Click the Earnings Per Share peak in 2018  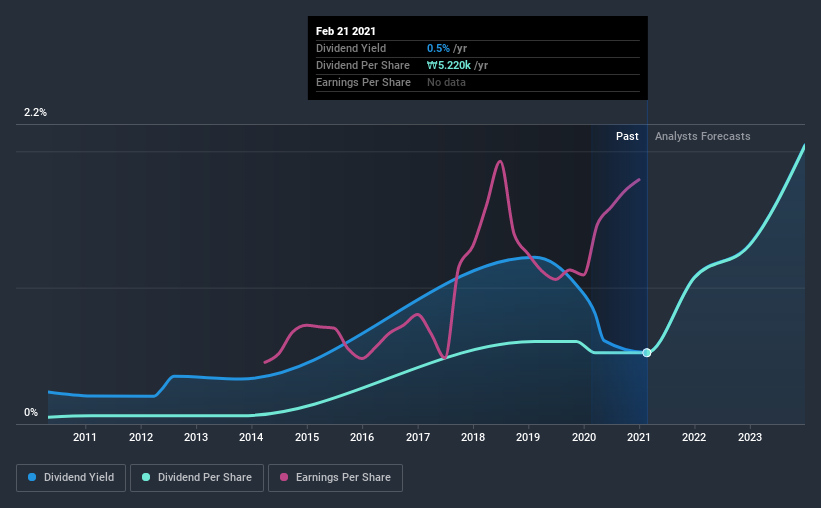pos(500,161)
